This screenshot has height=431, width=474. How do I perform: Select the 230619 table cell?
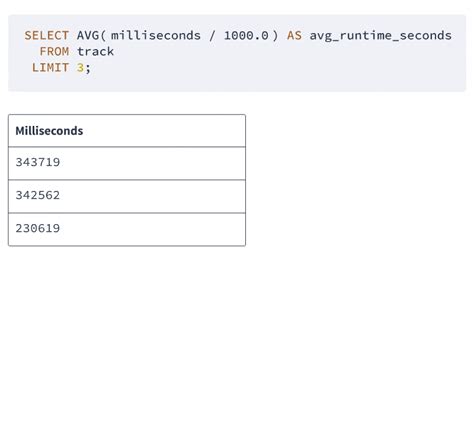pyautogui.click(x=127, y=229)
